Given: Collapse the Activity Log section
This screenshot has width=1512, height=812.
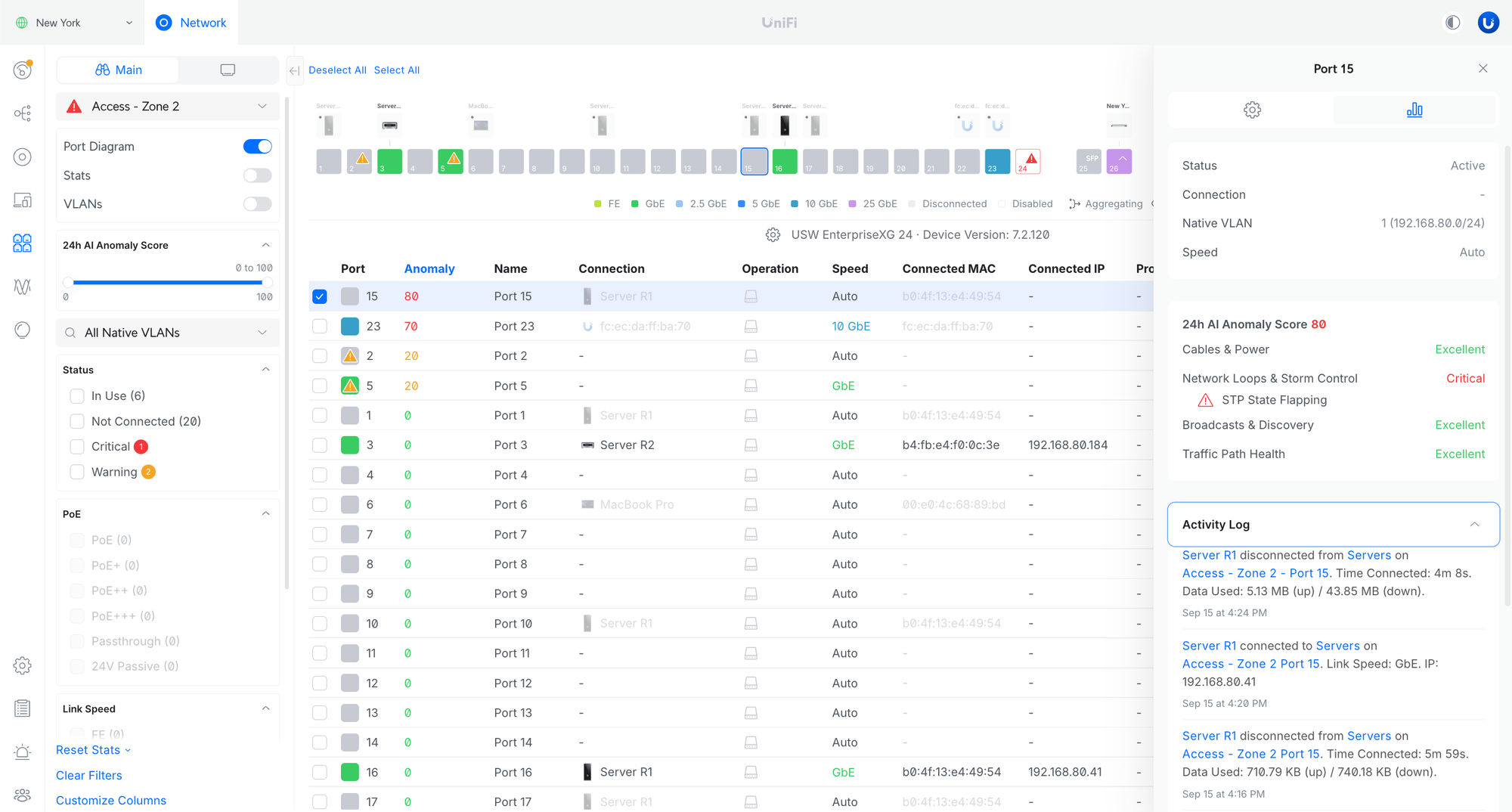Looking at the screenshot, I should [x=1473, y=525].
